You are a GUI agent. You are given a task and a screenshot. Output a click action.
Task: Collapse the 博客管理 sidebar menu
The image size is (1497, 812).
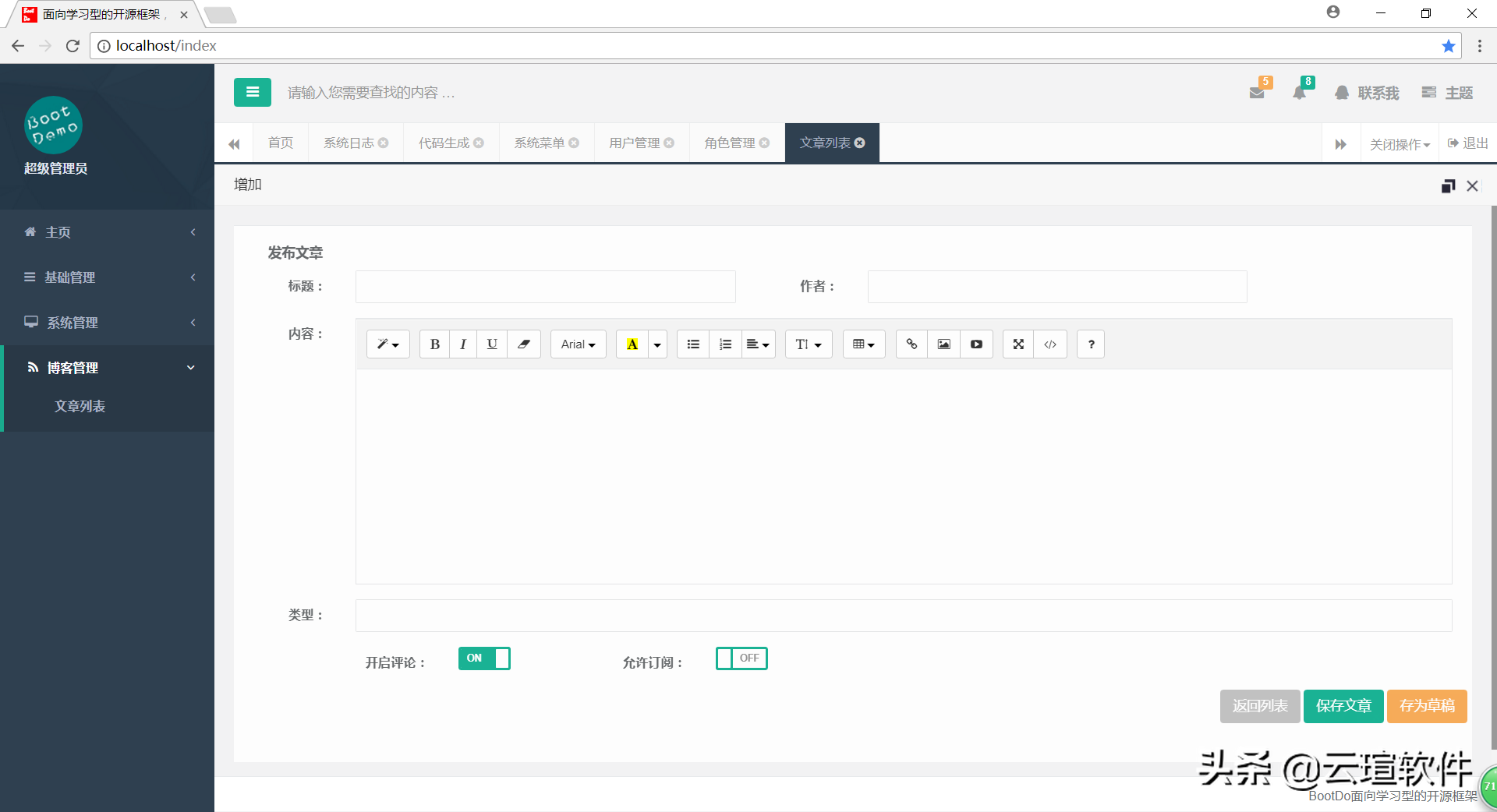pyautogui.click(x=108, y=368)
